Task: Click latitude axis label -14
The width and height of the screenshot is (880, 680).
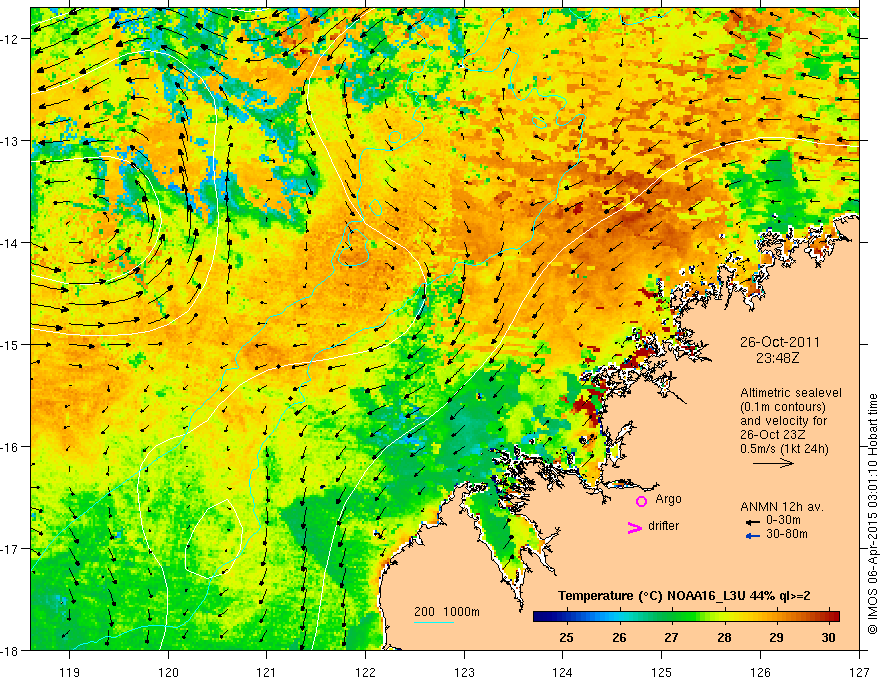Action: pos(11,243)
